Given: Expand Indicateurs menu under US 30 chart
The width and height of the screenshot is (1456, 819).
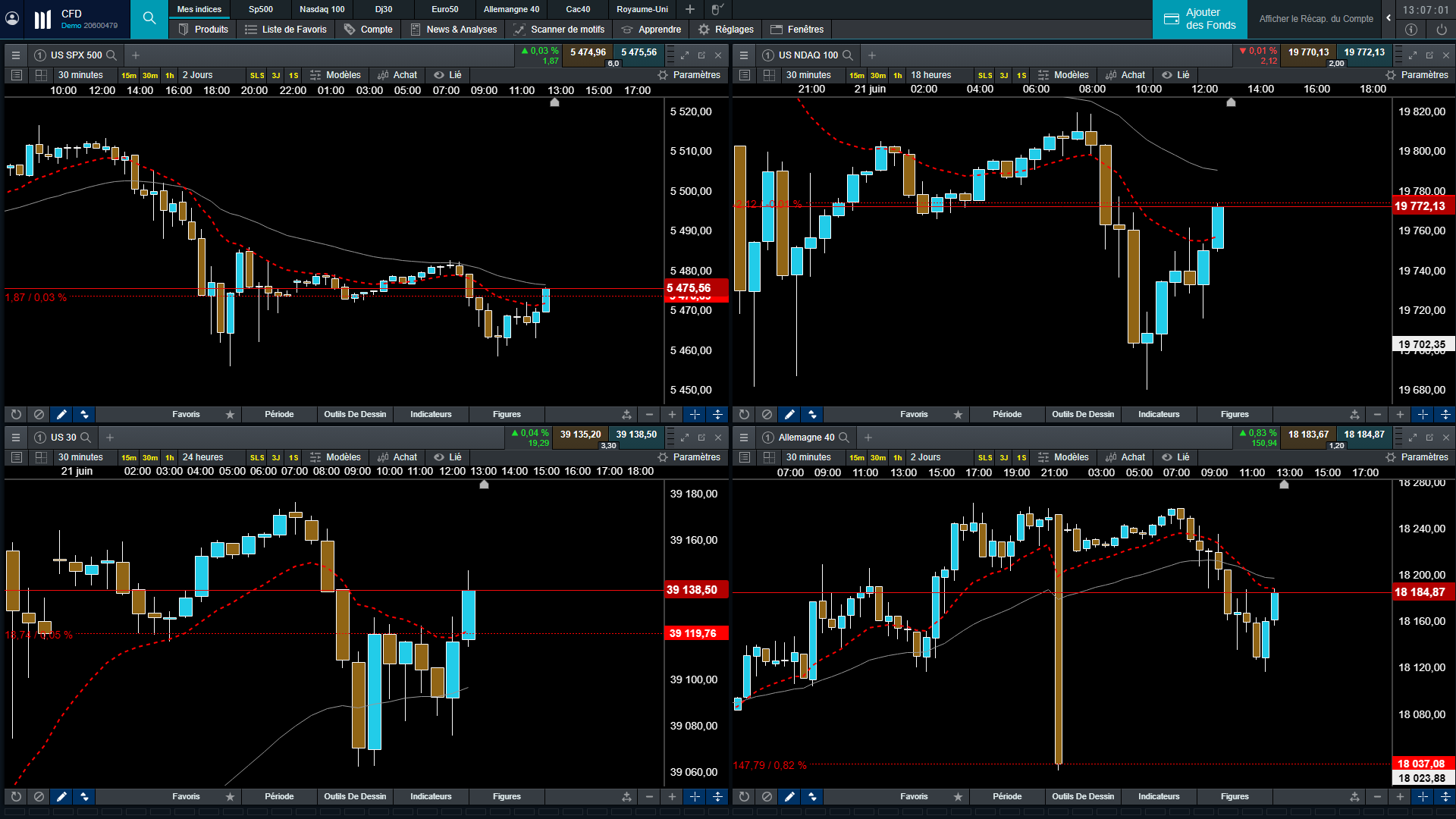Looking at the screenshot, I should click(x=431, y=797).
